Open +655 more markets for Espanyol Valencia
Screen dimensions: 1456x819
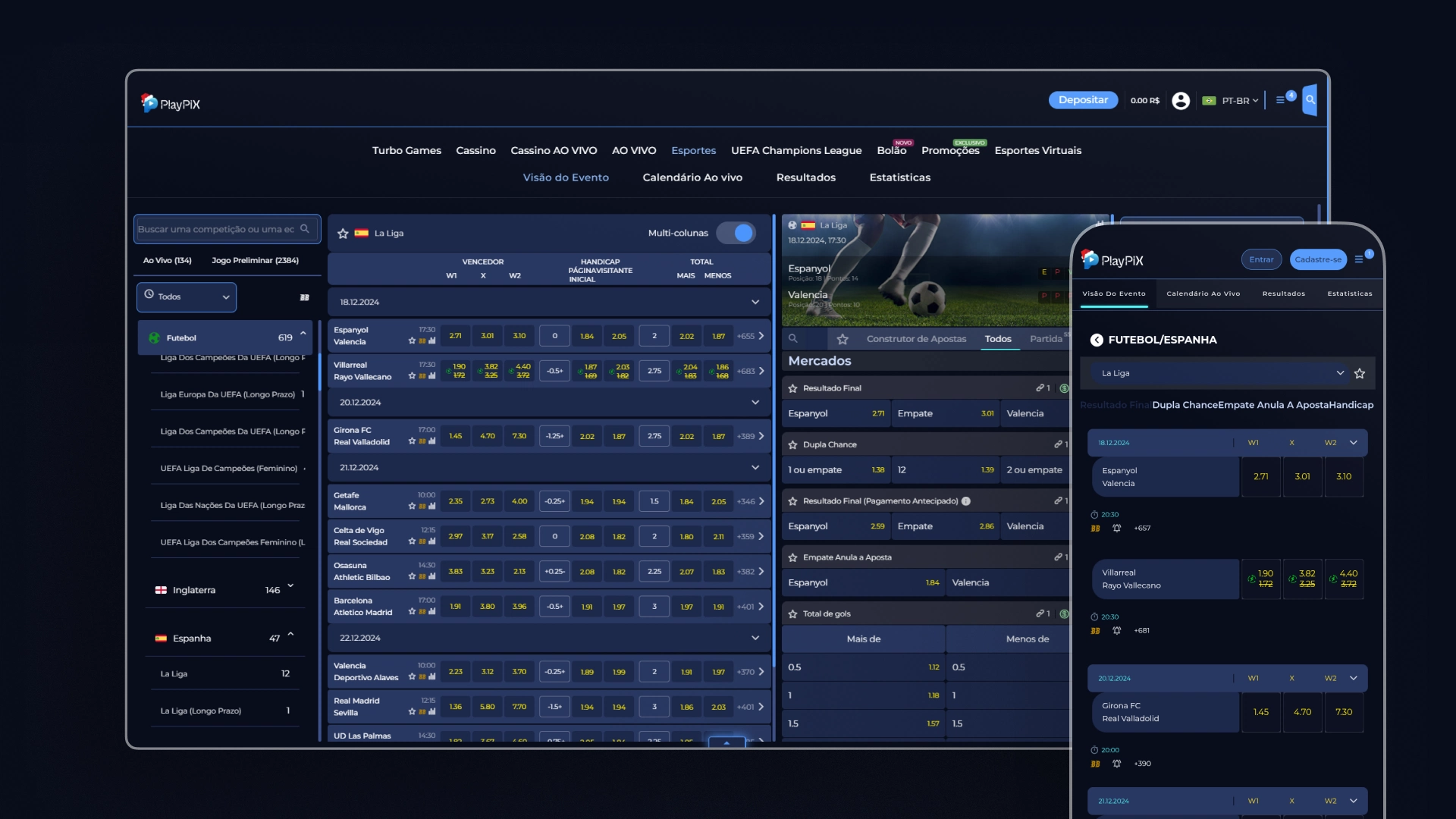coord(750,337)
